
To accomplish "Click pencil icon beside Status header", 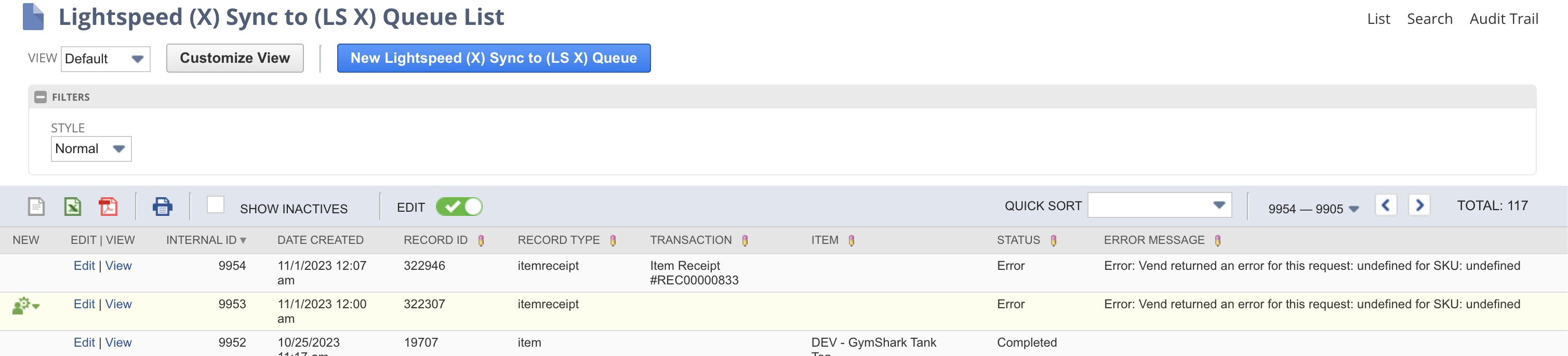I will [1054, 241].
